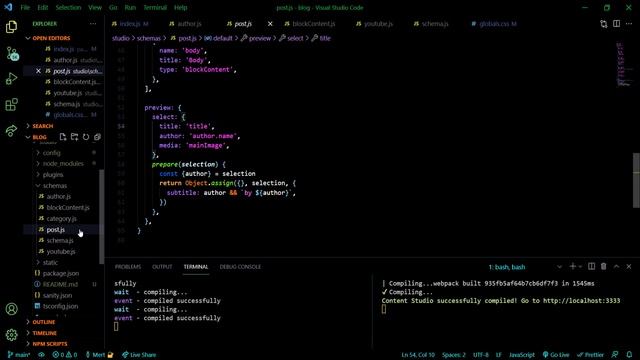Open the Selection menu

point(68,7)
